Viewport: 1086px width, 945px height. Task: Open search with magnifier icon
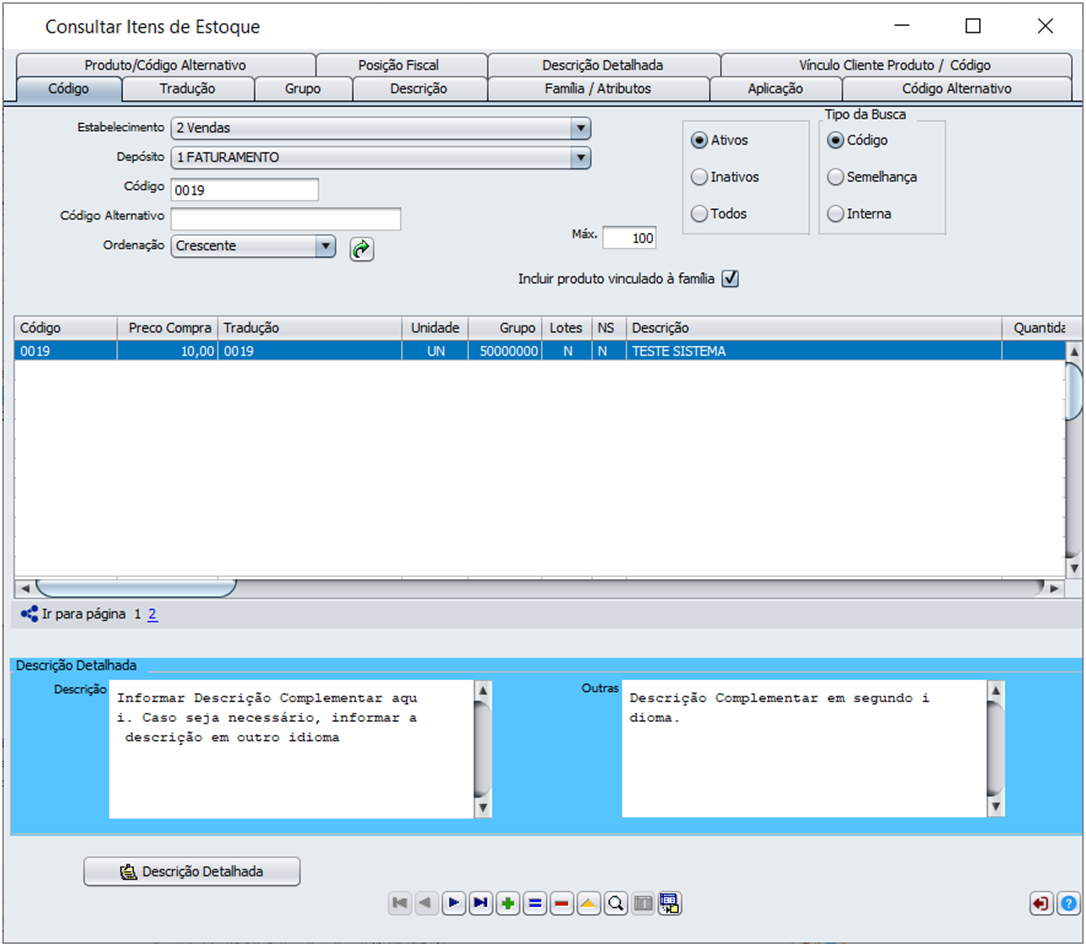pyautogui.click(x=616, y=903)
